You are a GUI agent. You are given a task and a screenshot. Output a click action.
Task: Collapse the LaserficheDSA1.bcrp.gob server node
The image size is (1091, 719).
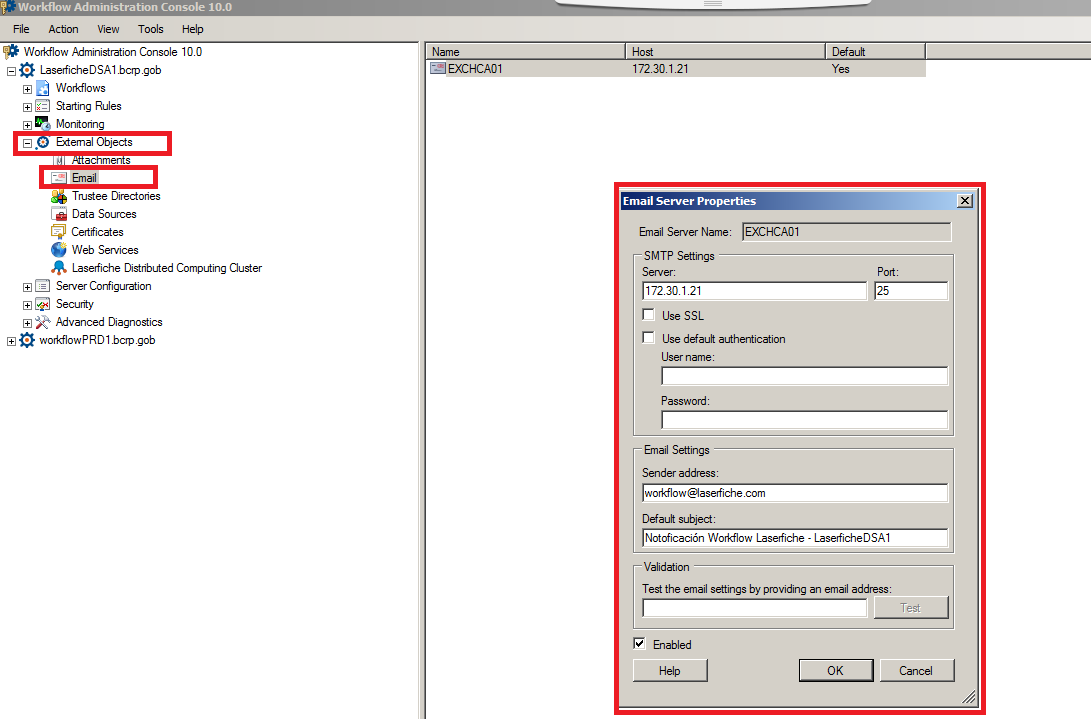click(x=11, y=71)
